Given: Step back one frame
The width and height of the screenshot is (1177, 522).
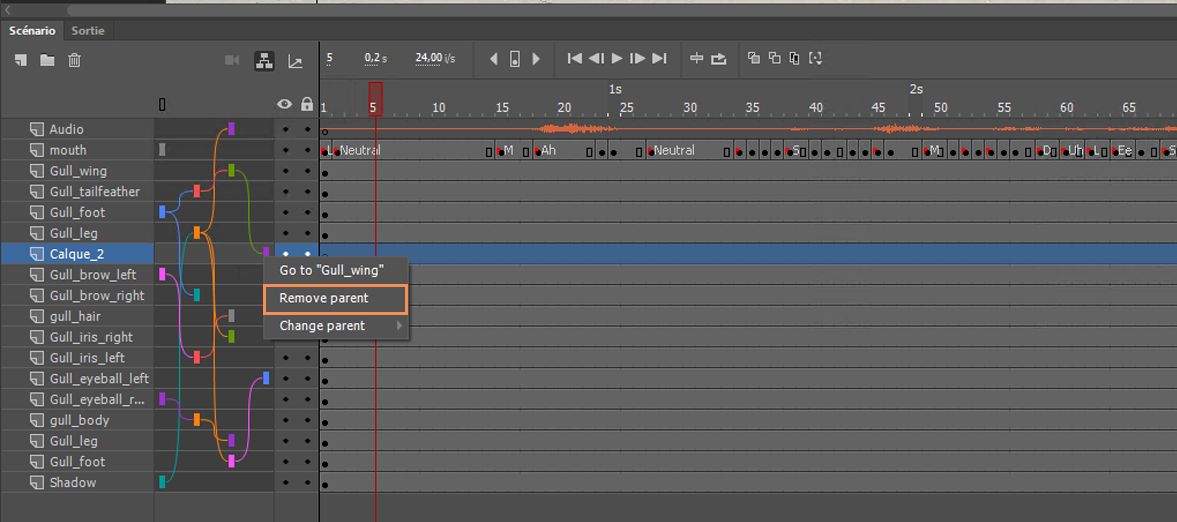Looking at the screenshot, I should pyautogui.click(x=596, y=58).
